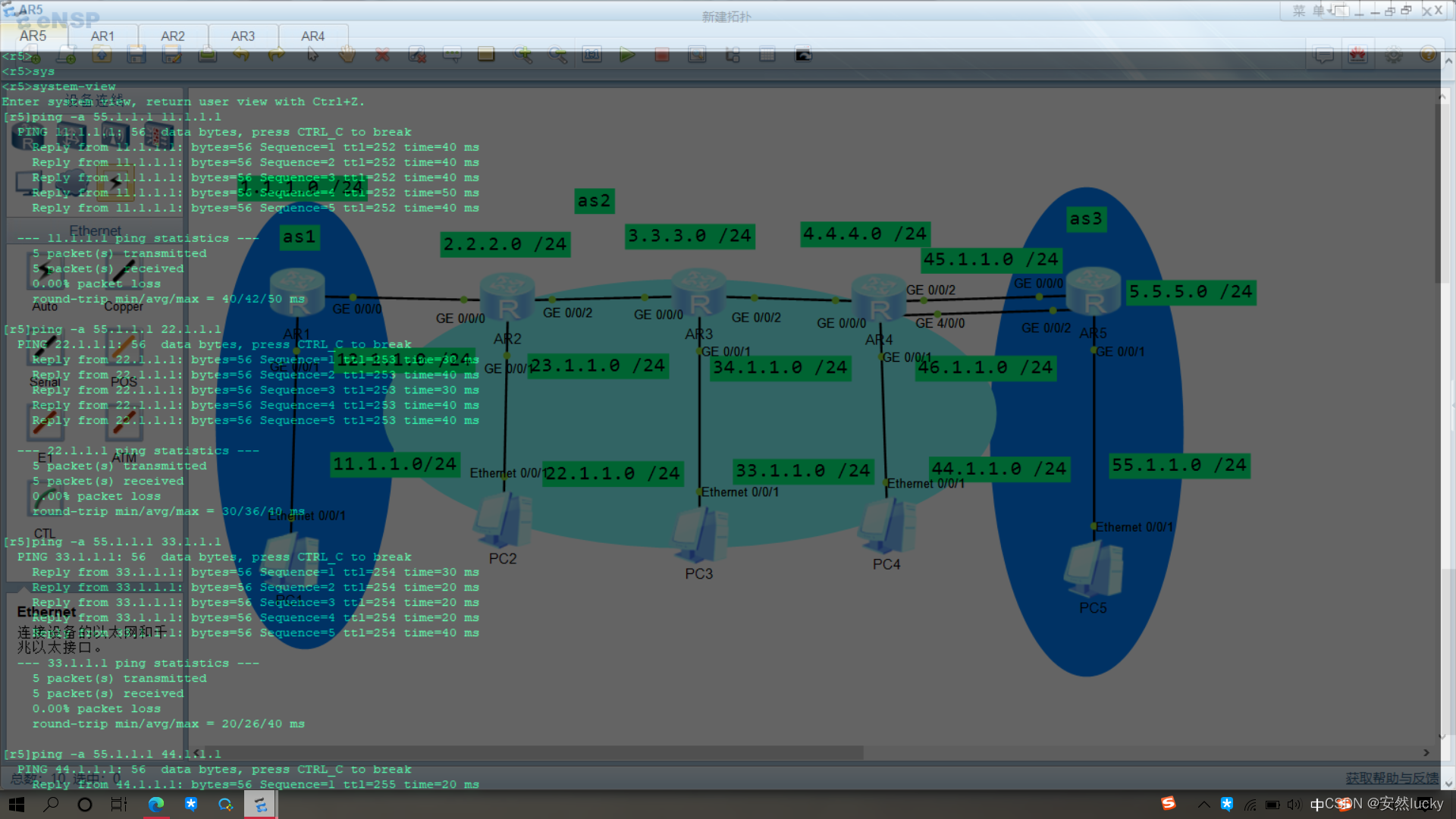
Task: Click the red Stop devices icon
Action: pyautogui.click(x=662, y=55)
